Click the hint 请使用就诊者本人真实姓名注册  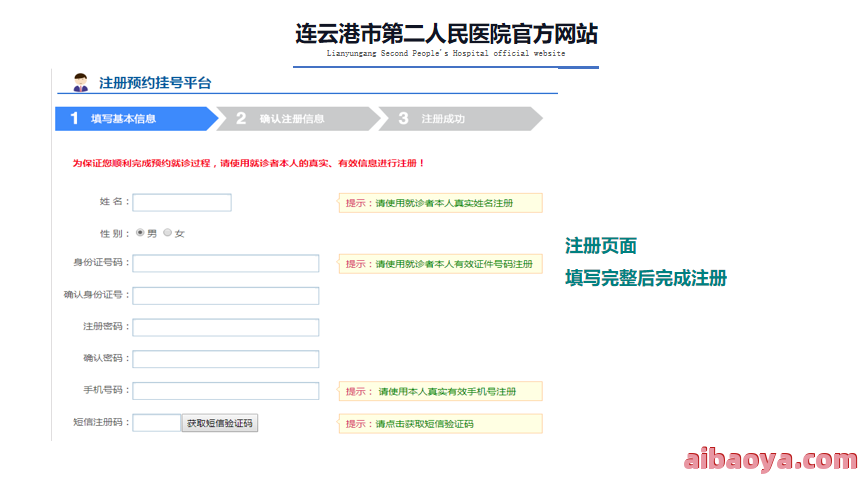coord(440,203)
